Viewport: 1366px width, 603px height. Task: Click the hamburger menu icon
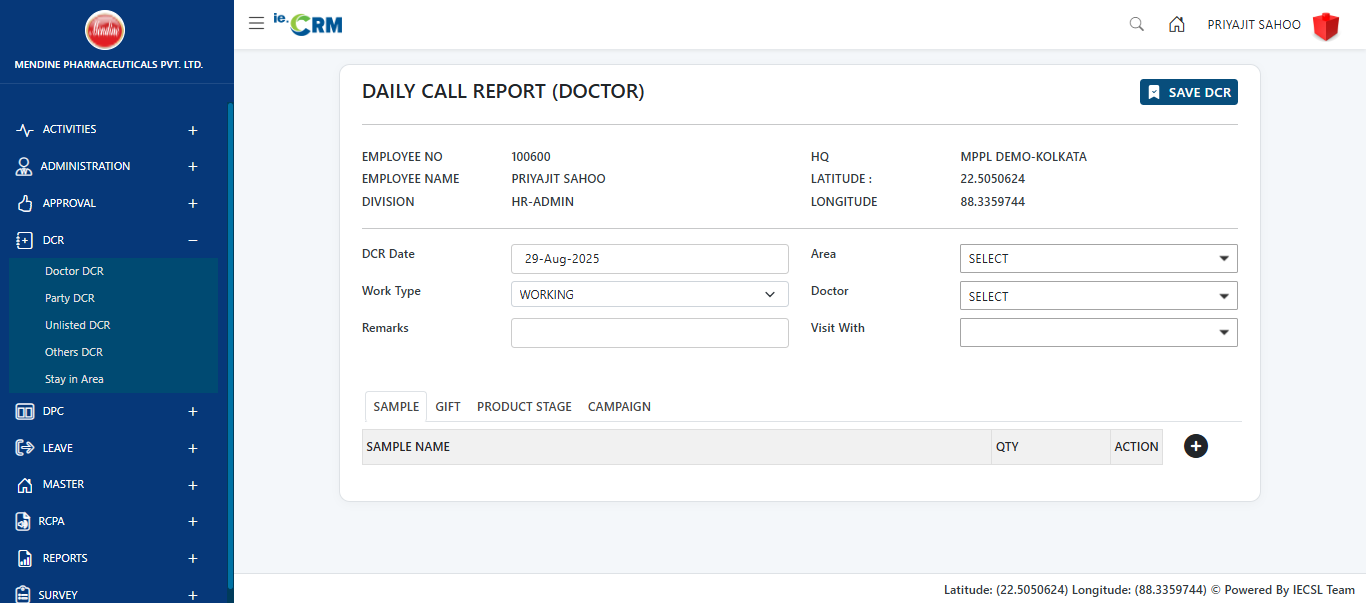[x=256, y=24]
